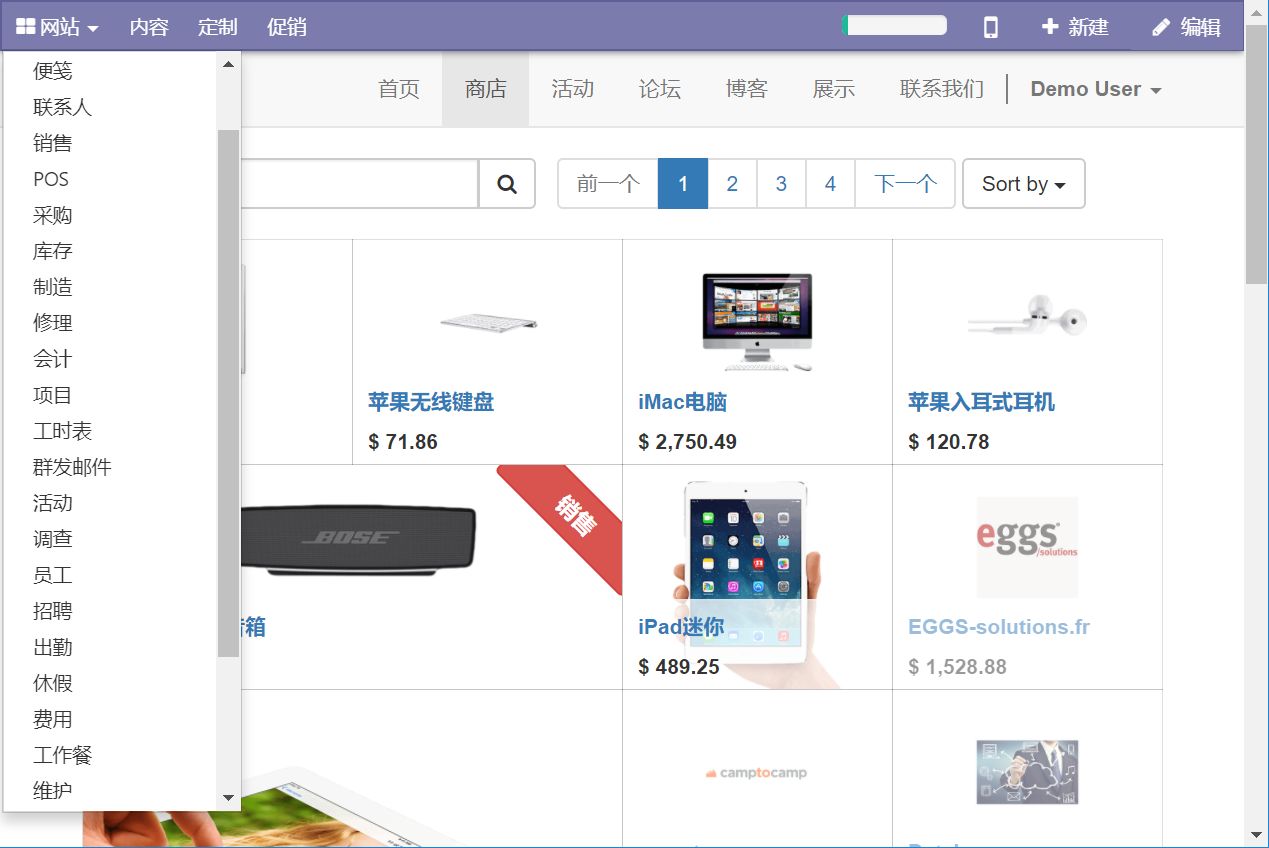This screenshot has height=848, width=1269.
Task: Click the in-ear headphones product image
Action: [x=1027, y=316]
